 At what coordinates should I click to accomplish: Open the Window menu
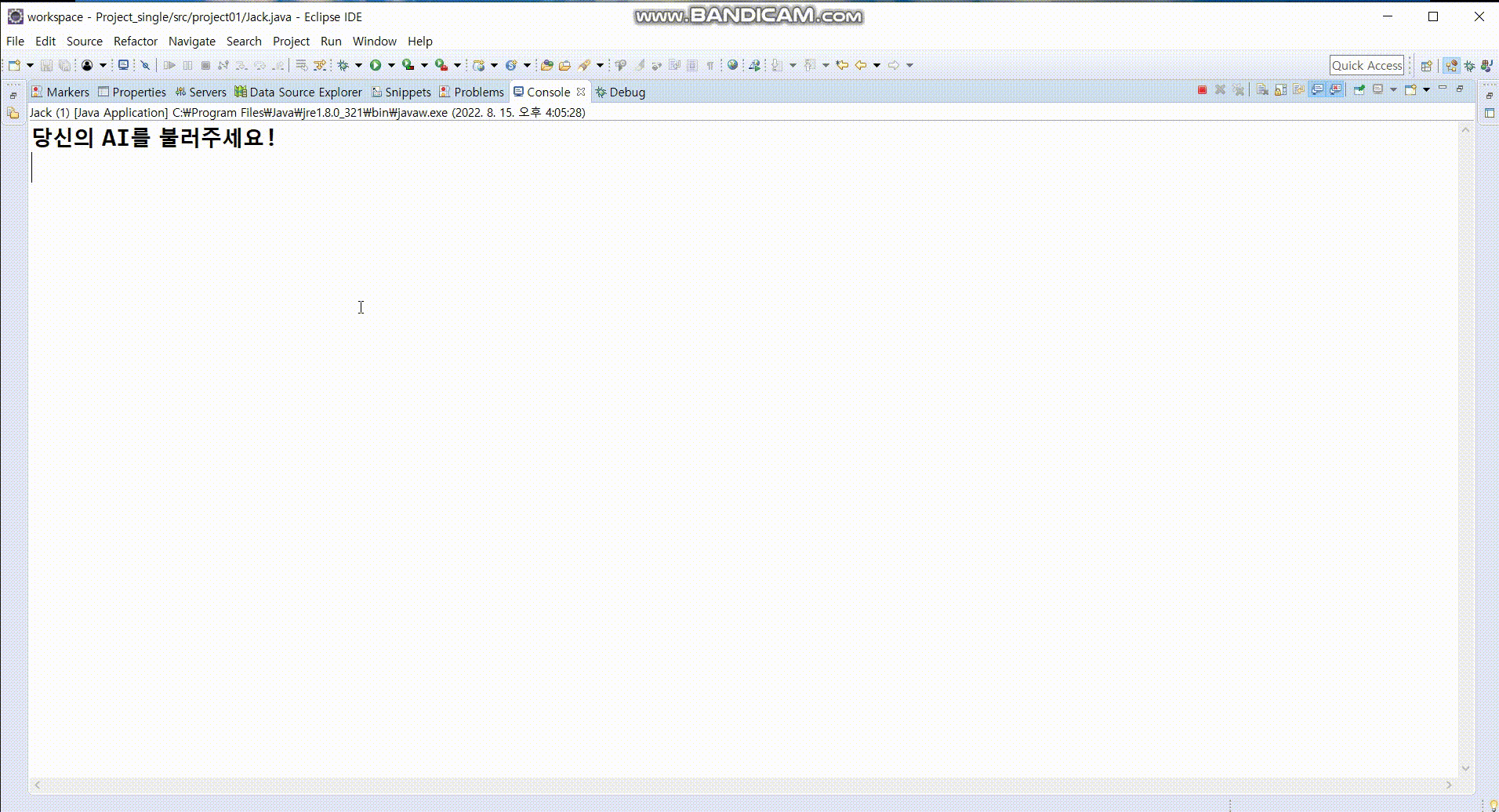(374, 41)
